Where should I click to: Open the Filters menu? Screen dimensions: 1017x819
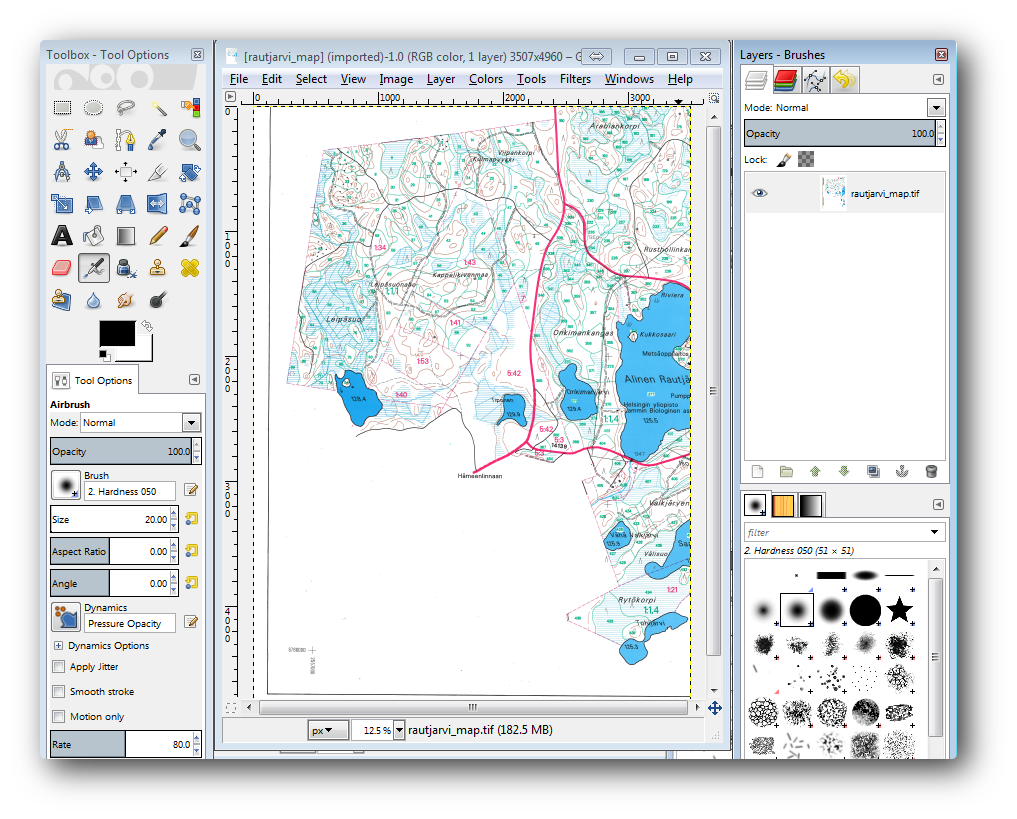click(575, 79)
